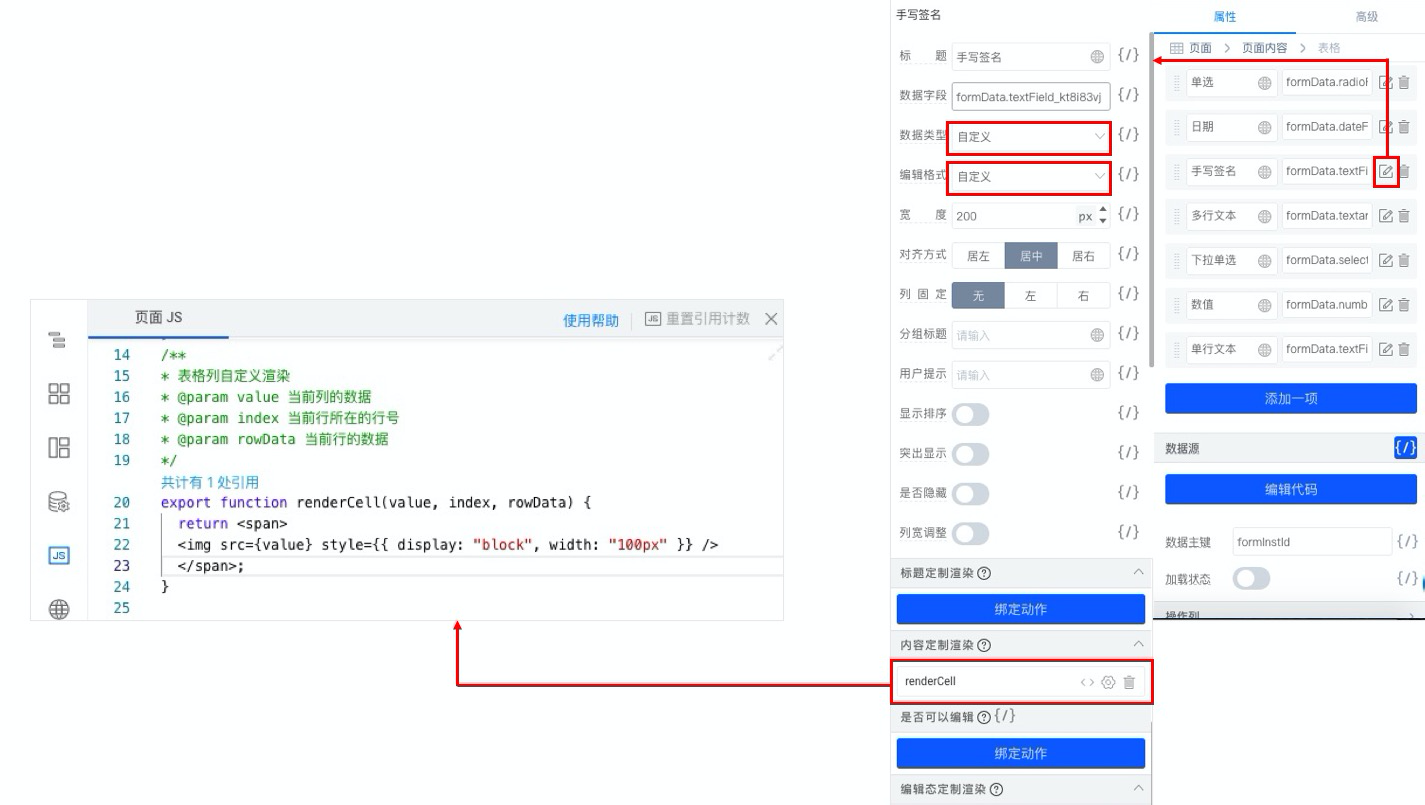Click the 添加一项 button
The width and height of the screenshot is (1425, 805).
coord(1290,398)
